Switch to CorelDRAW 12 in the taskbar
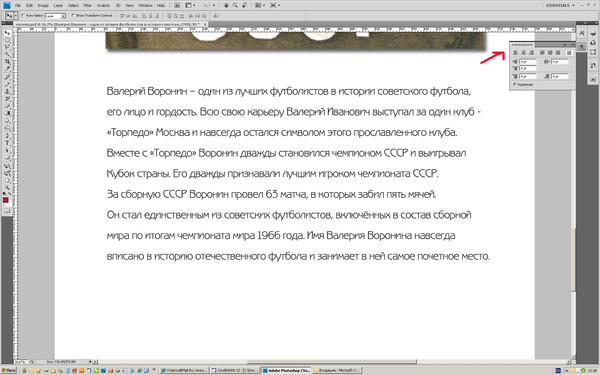 [235, 370]
